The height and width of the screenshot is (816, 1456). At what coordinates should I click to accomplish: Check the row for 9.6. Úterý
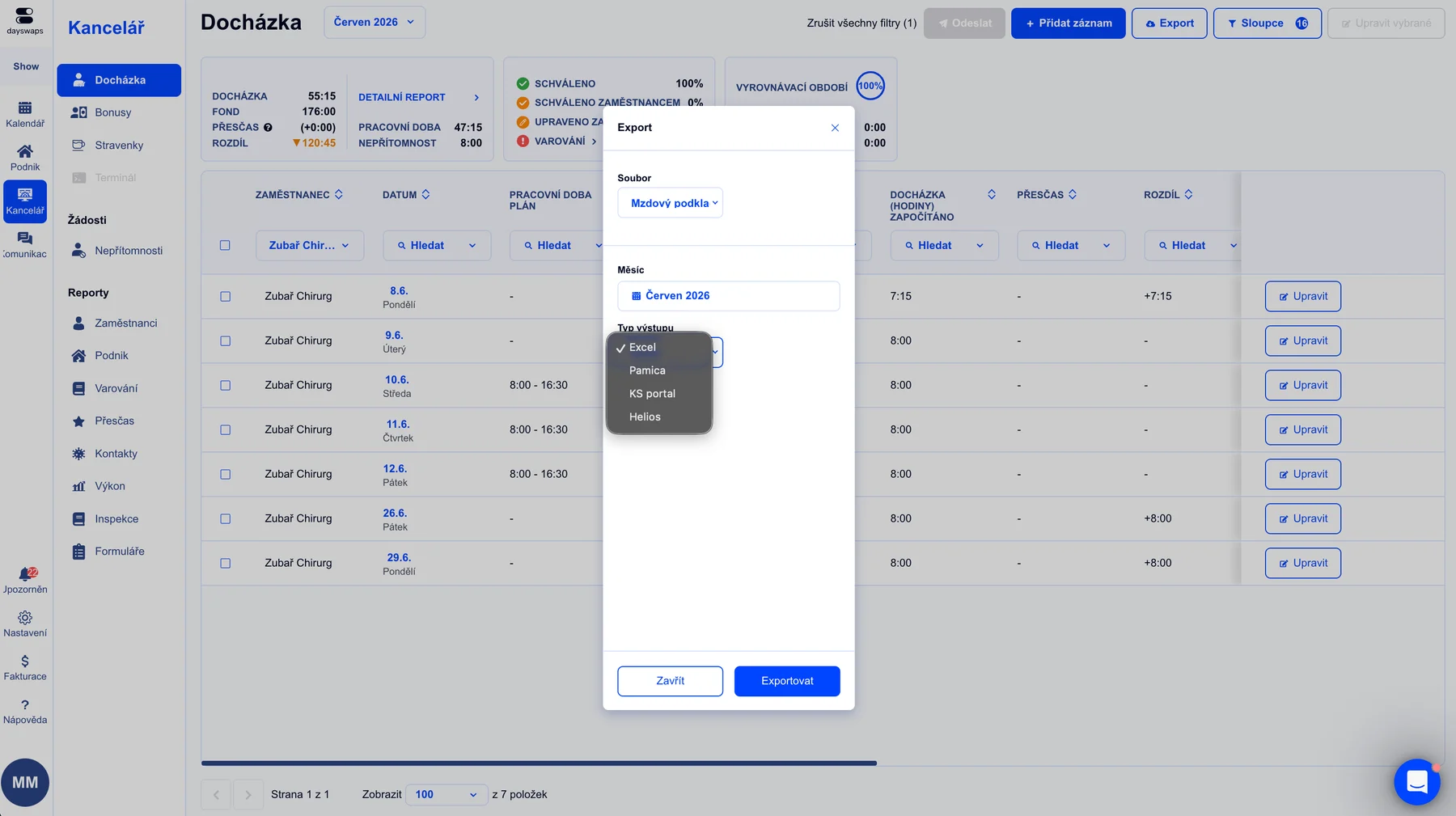coord(225,341)
